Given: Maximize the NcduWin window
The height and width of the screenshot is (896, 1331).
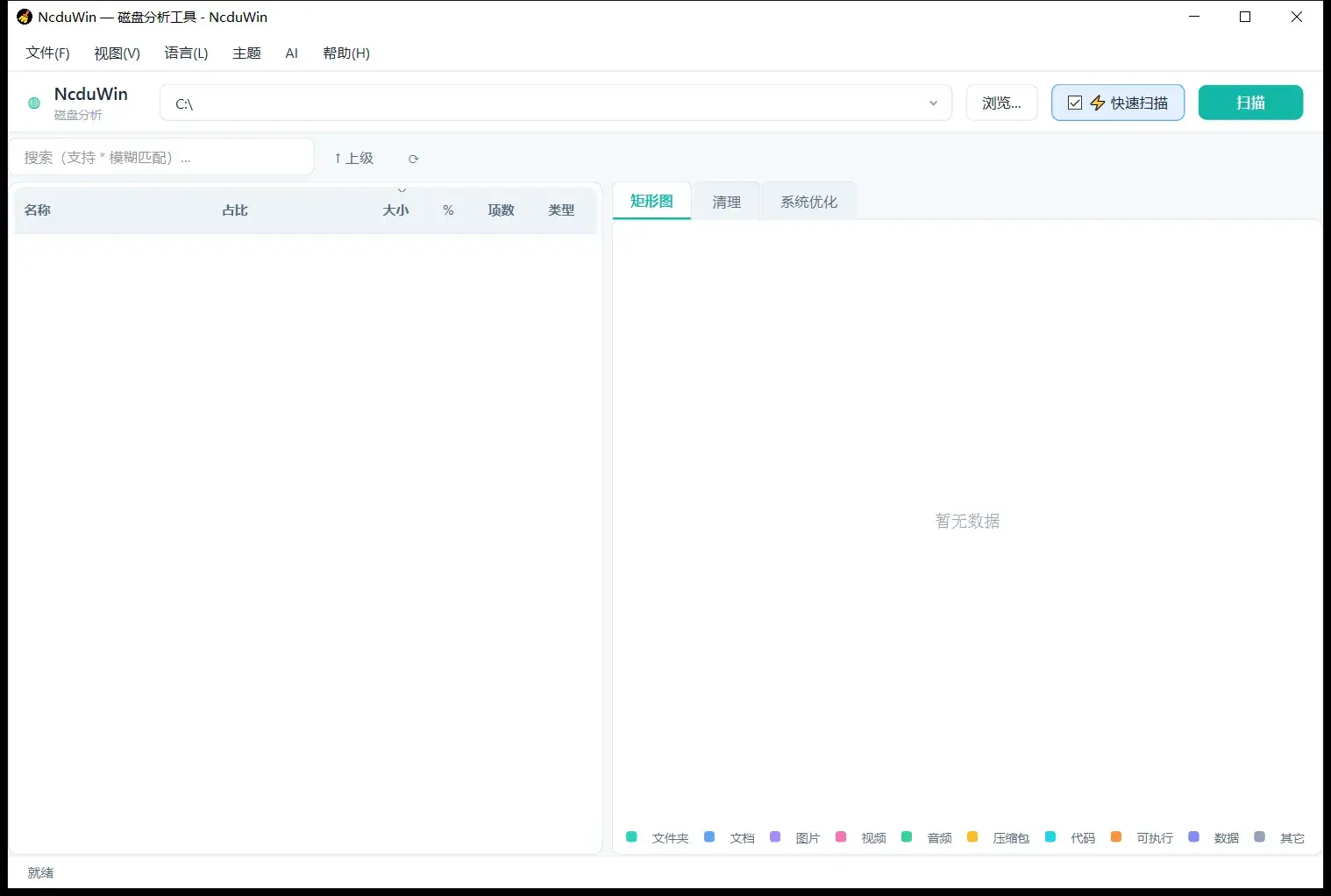Looking at the screenshot, I should [x=1245, y=17].
